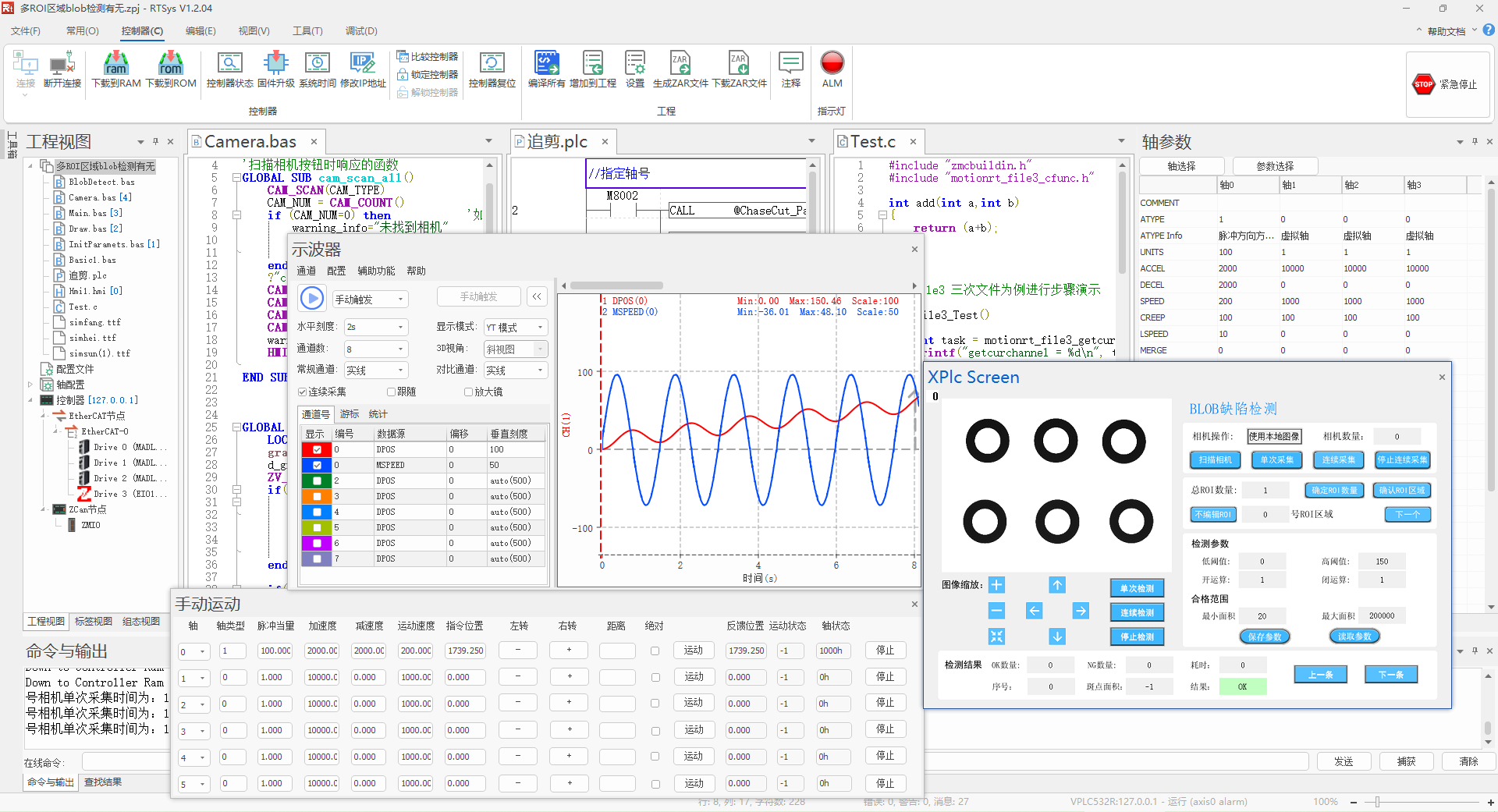Open the 常规通道 line style dropdown
The height and width of the screenshot is (812, 1498).
click(377, 371)
